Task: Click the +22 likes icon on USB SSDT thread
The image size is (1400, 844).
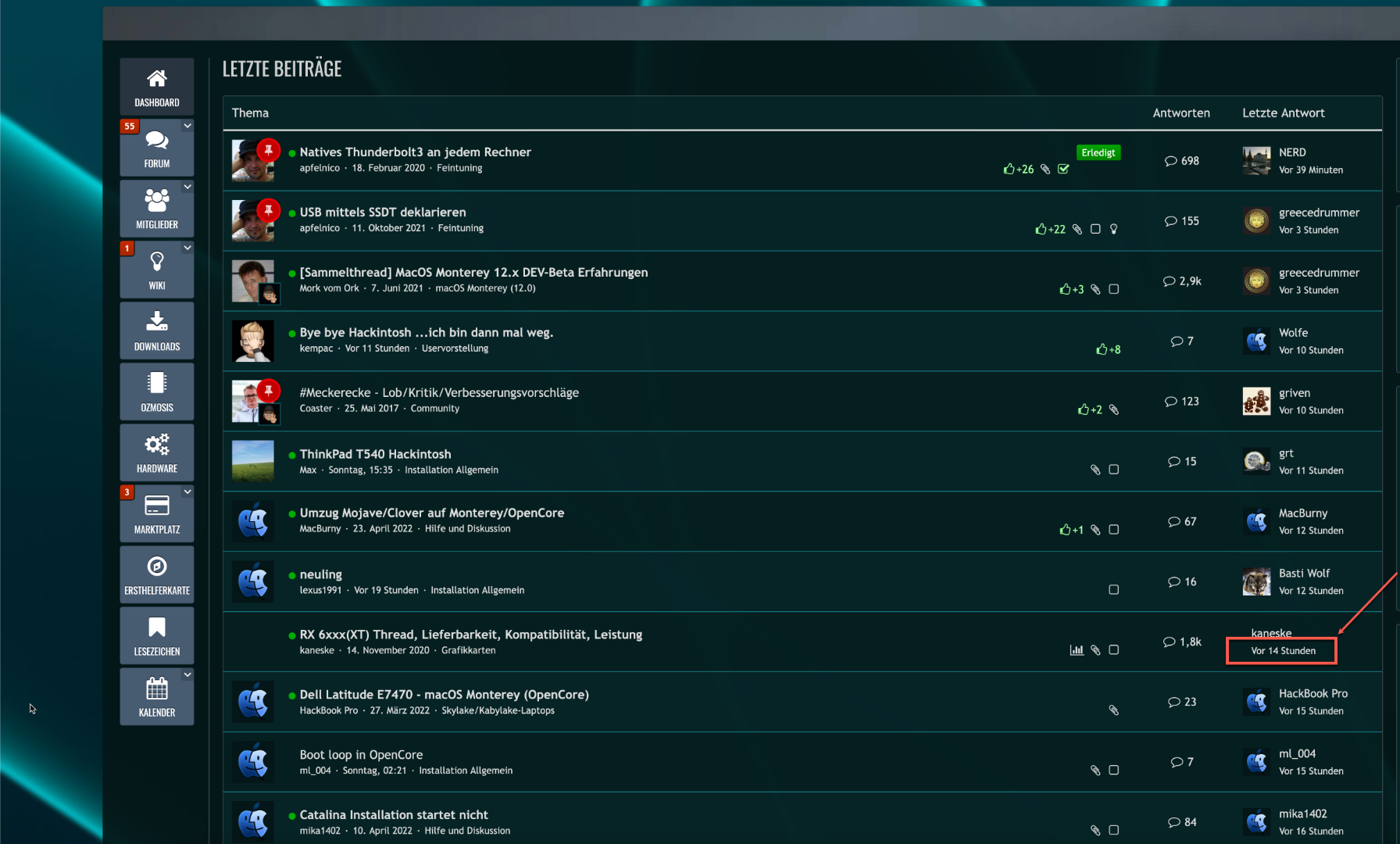Action: (1050, 229)
